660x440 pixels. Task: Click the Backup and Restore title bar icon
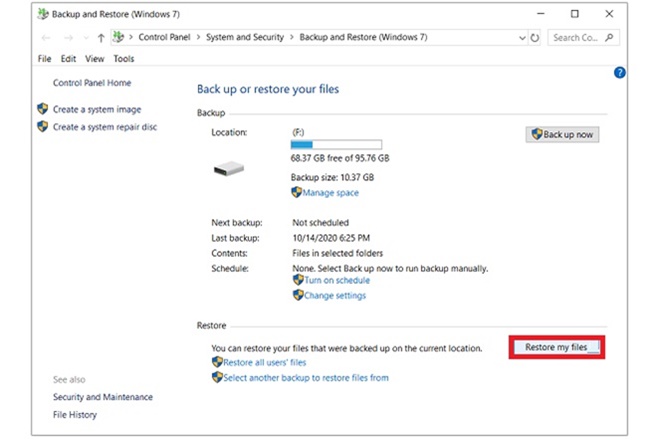click(x=41, y=14)
